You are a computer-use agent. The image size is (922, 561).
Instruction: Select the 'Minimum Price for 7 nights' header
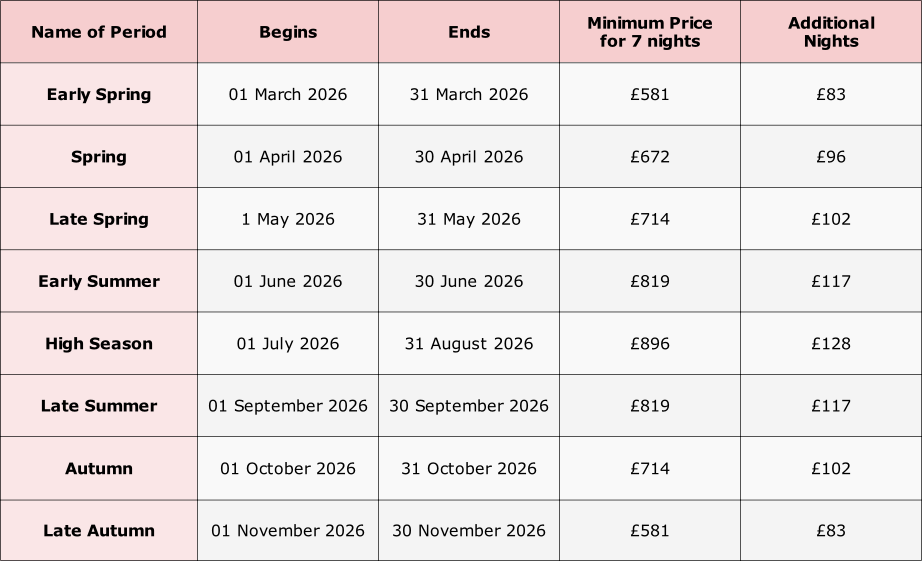tap(650, 32)
